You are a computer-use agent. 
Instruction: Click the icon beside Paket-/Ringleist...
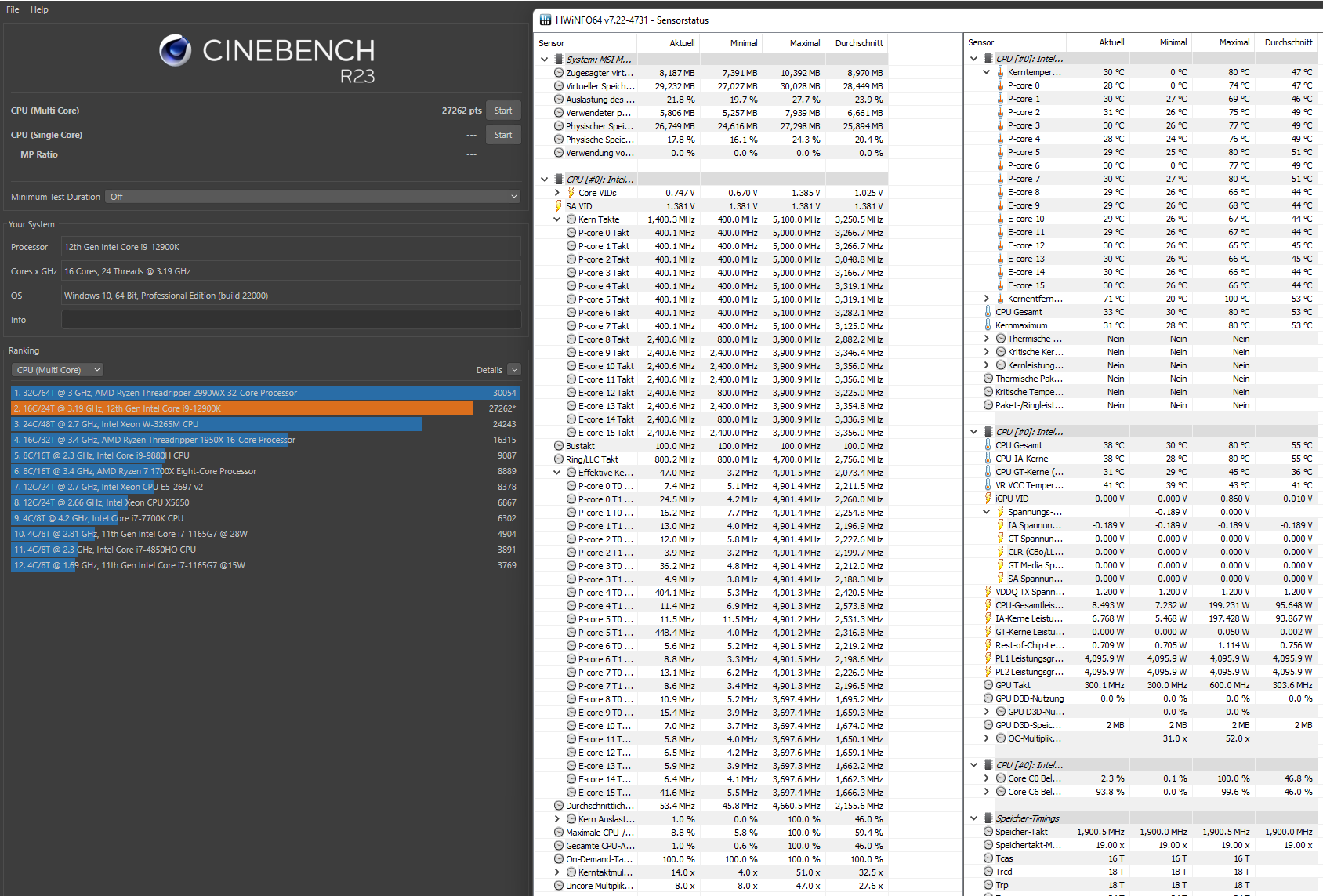[x=988, y=405]
